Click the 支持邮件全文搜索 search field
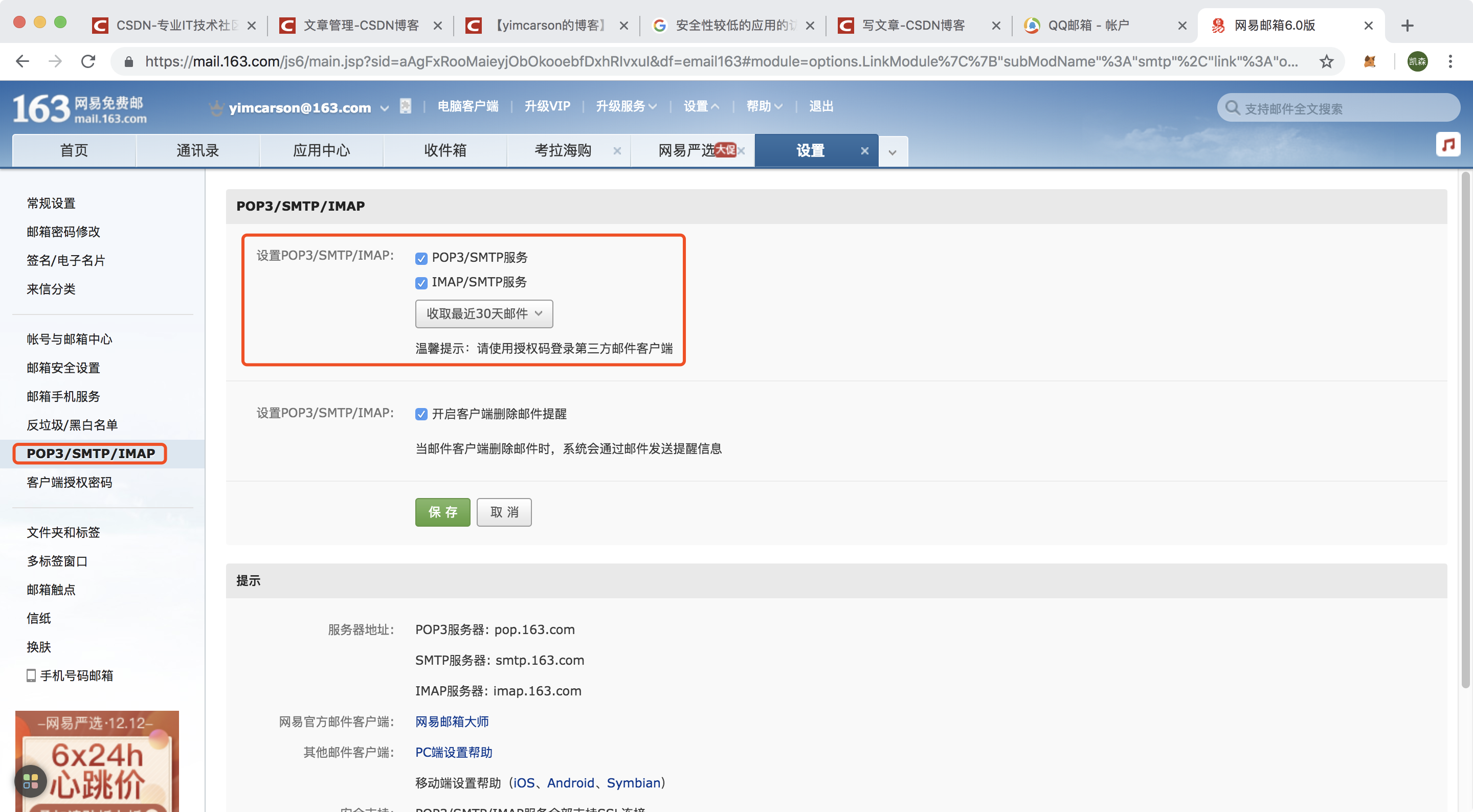The height and width of the screenshot is (812, 1473). coord(1338,108)
